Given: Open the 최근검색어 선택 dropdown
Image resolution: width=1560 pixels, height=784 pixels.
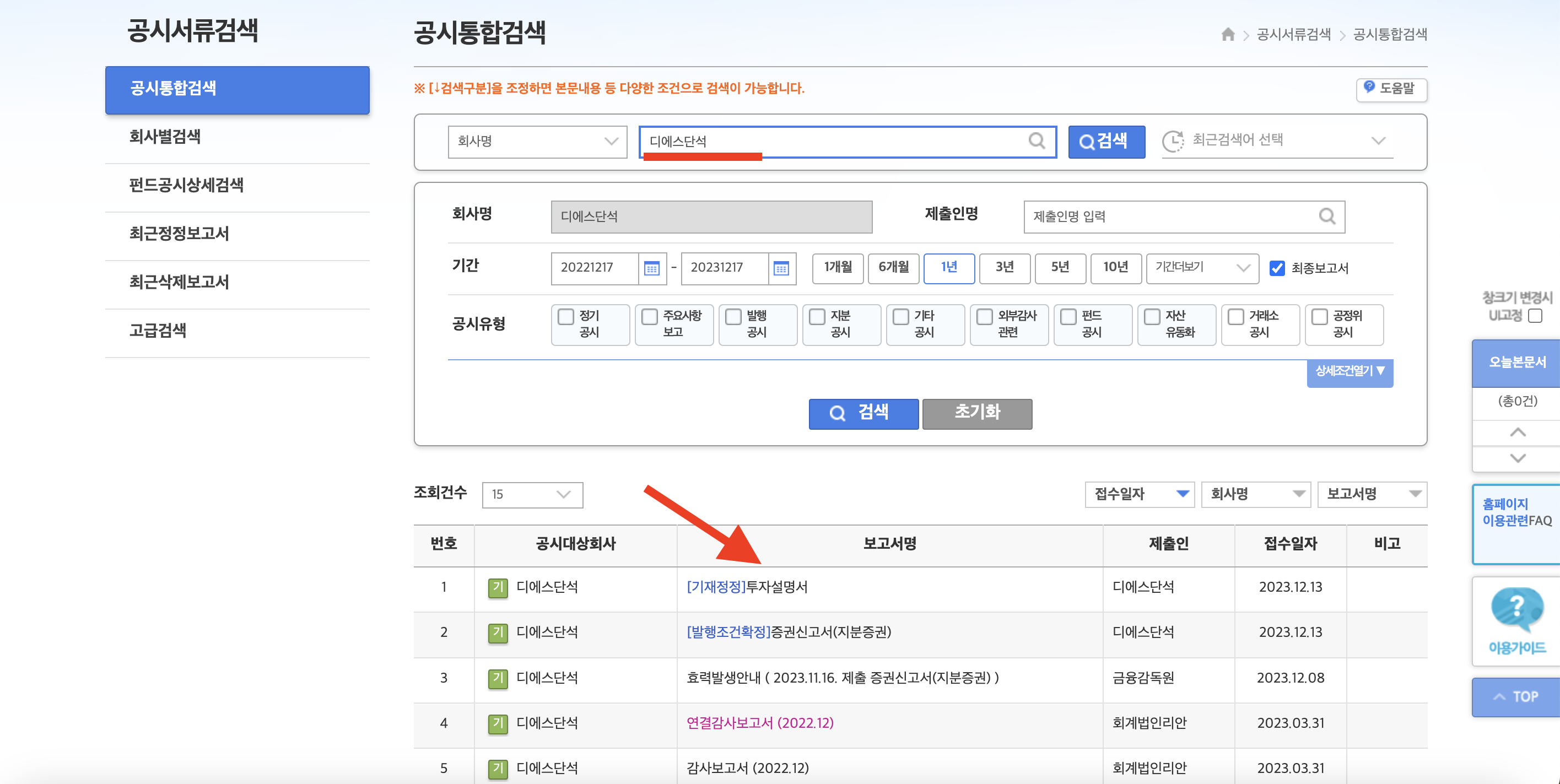Looking at the screenshot, I should point(1278,140).
